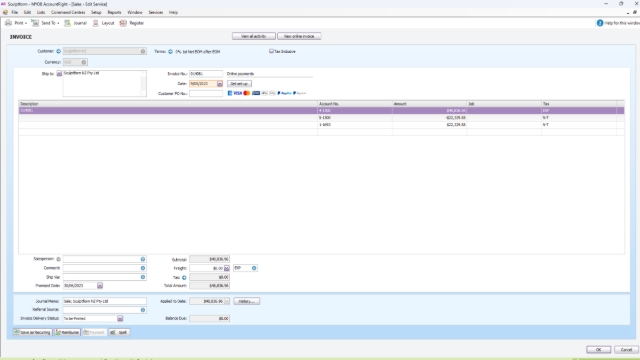Click the first PayPal logo
Screen dimensions: 640x360
click(x=284, y=93)
